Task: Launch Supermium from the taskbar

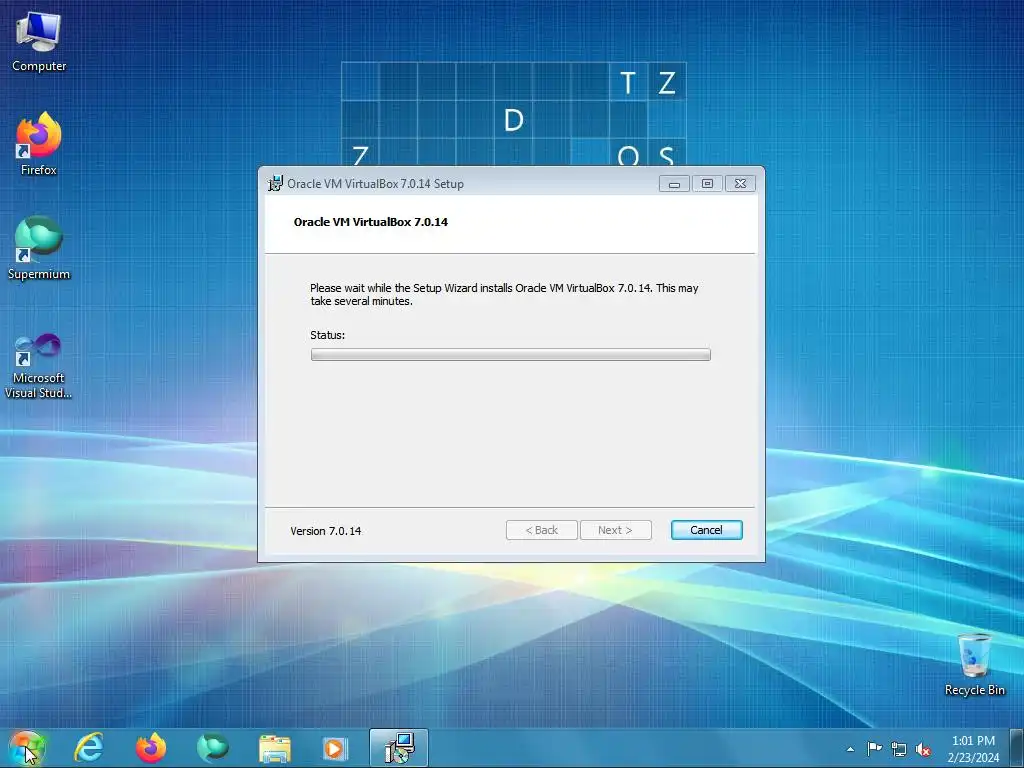Action: (213, 748)
